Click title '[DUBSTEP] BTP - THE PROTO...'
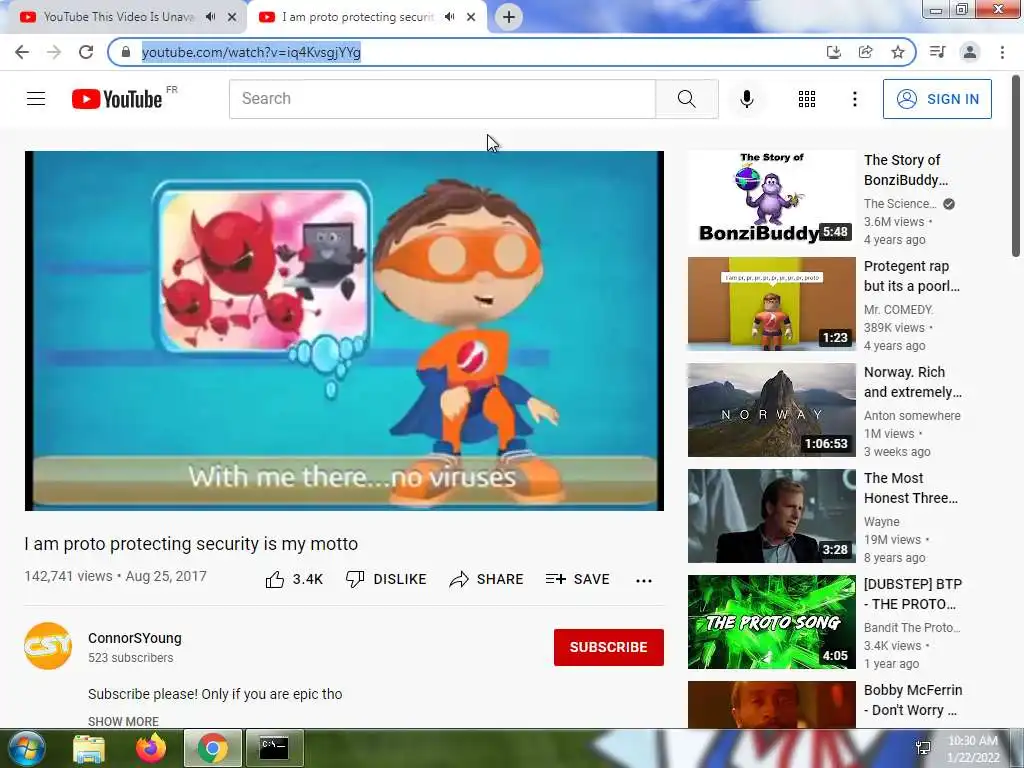The image size is (1024, 768). tap(912, 594)
